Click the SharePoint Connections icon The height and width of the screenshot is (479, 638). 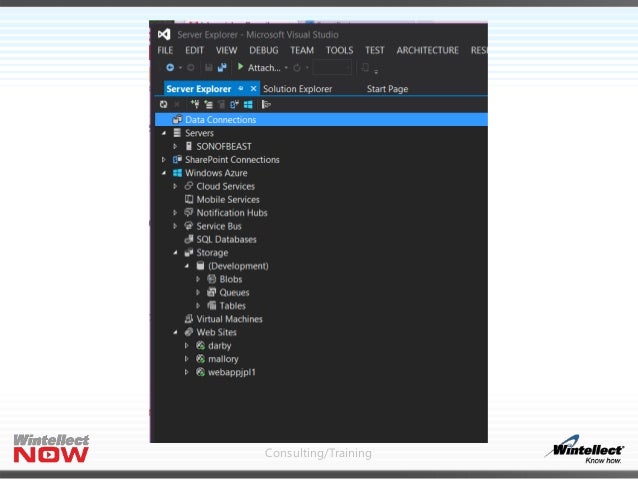click(x=177, y=160)
